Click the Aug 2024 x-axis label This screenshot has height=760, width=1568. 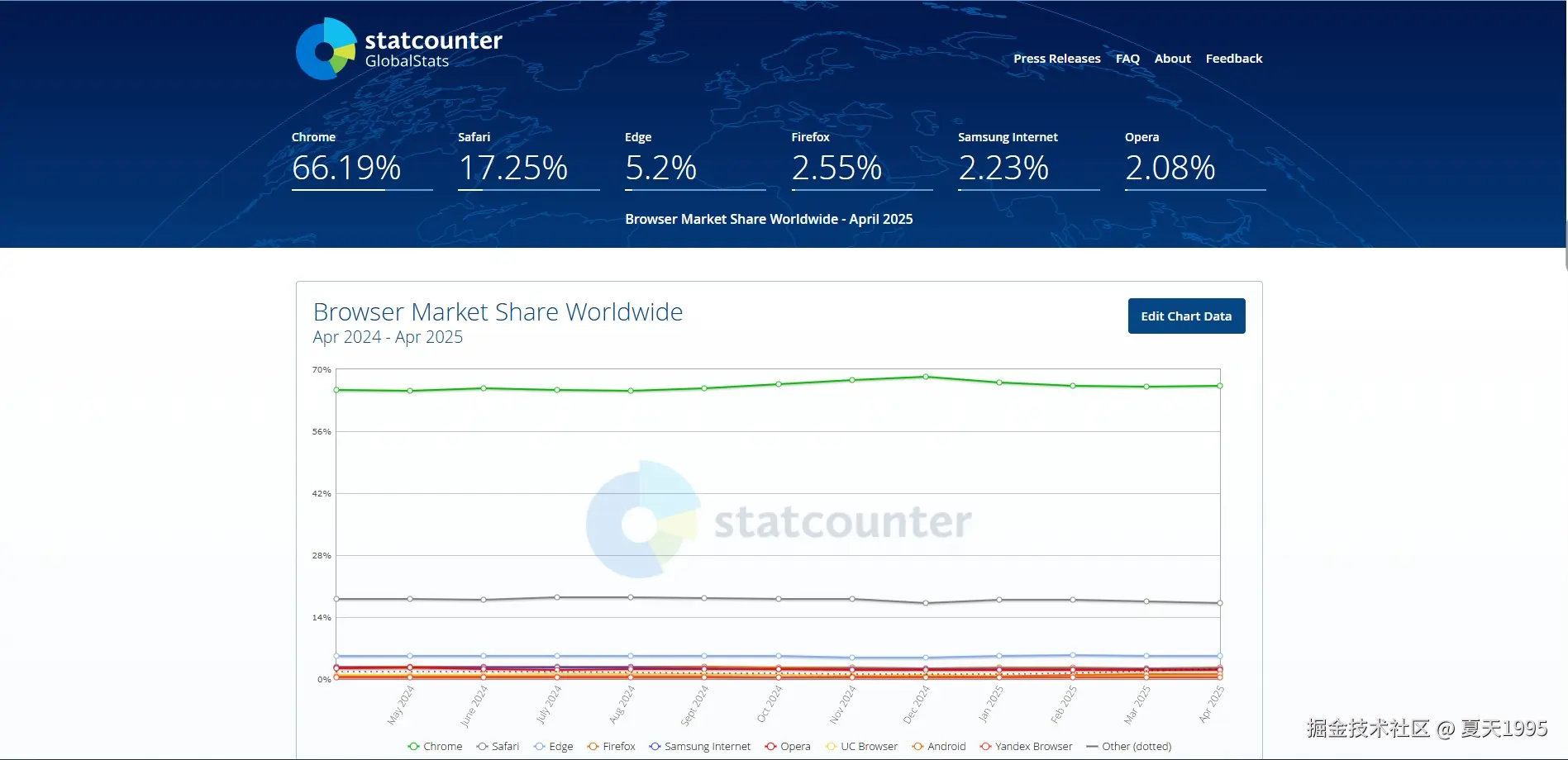pyautogui.click(x=622, y=704)
